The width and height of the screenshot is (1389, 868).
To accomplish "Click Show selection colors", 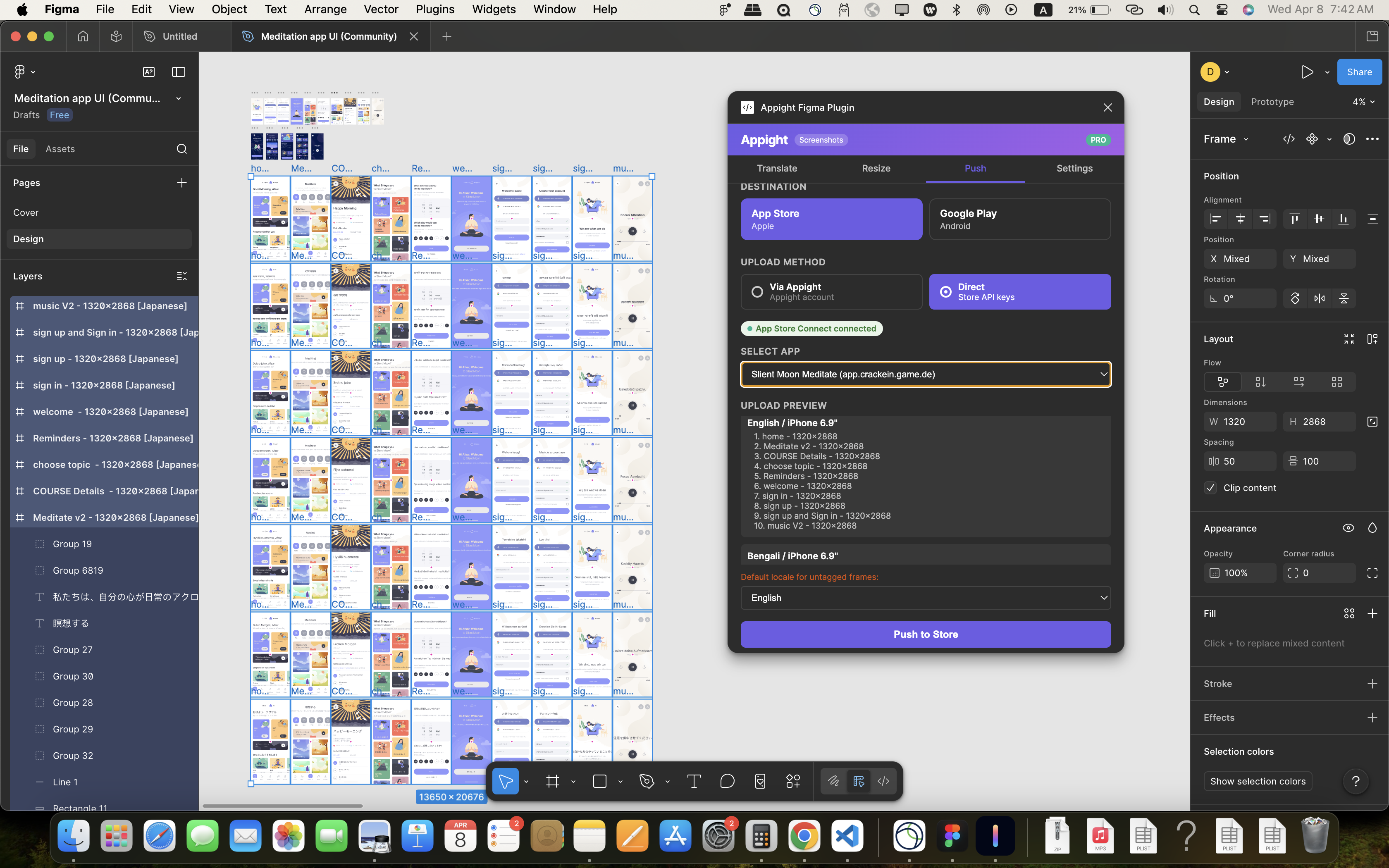I will point(1258,781).
